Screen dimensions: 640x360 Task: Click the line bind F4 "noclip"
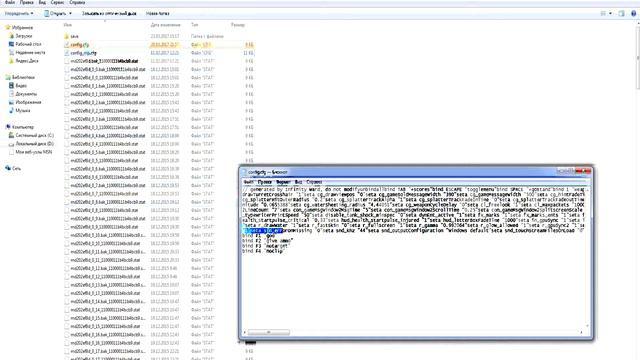pyautogui.click(x=262, y=251)
